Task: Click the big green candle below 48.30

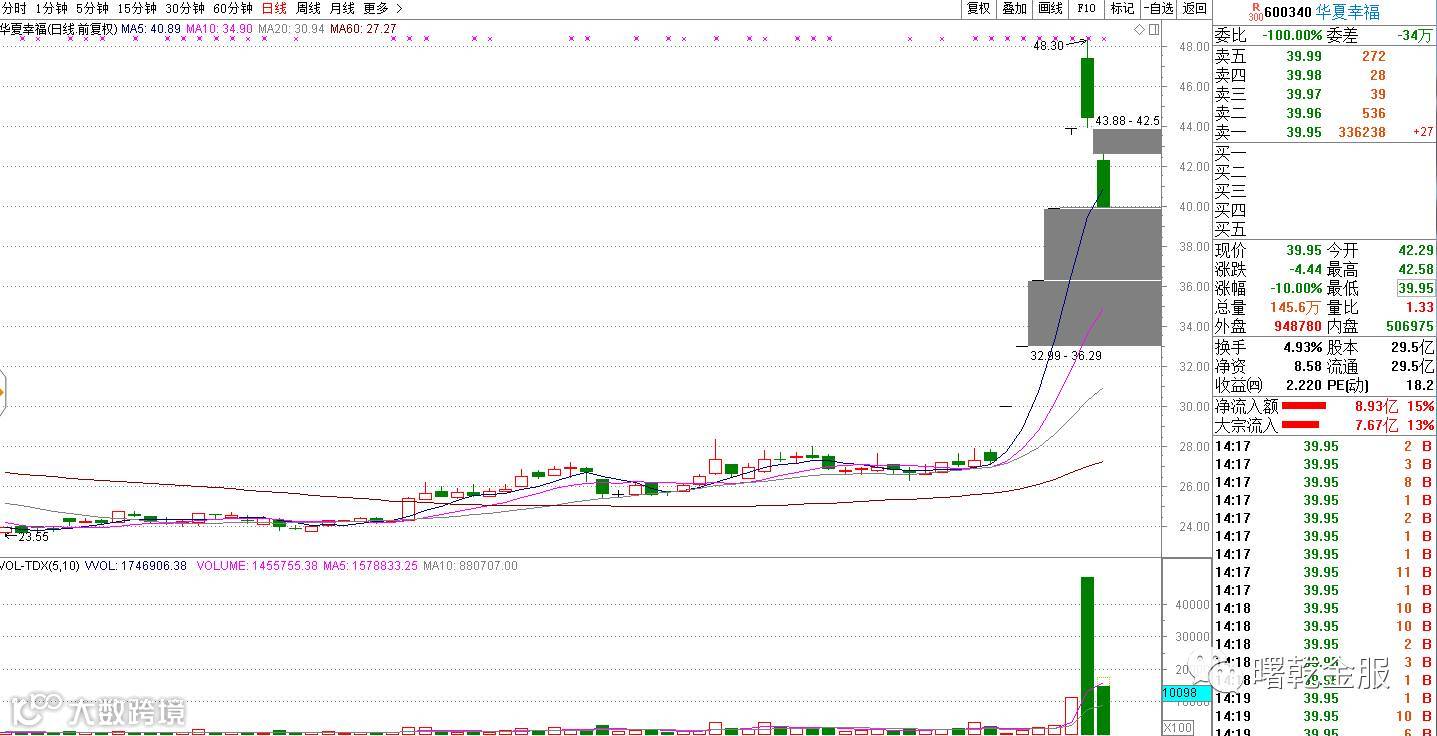Action: point(1087,87)
